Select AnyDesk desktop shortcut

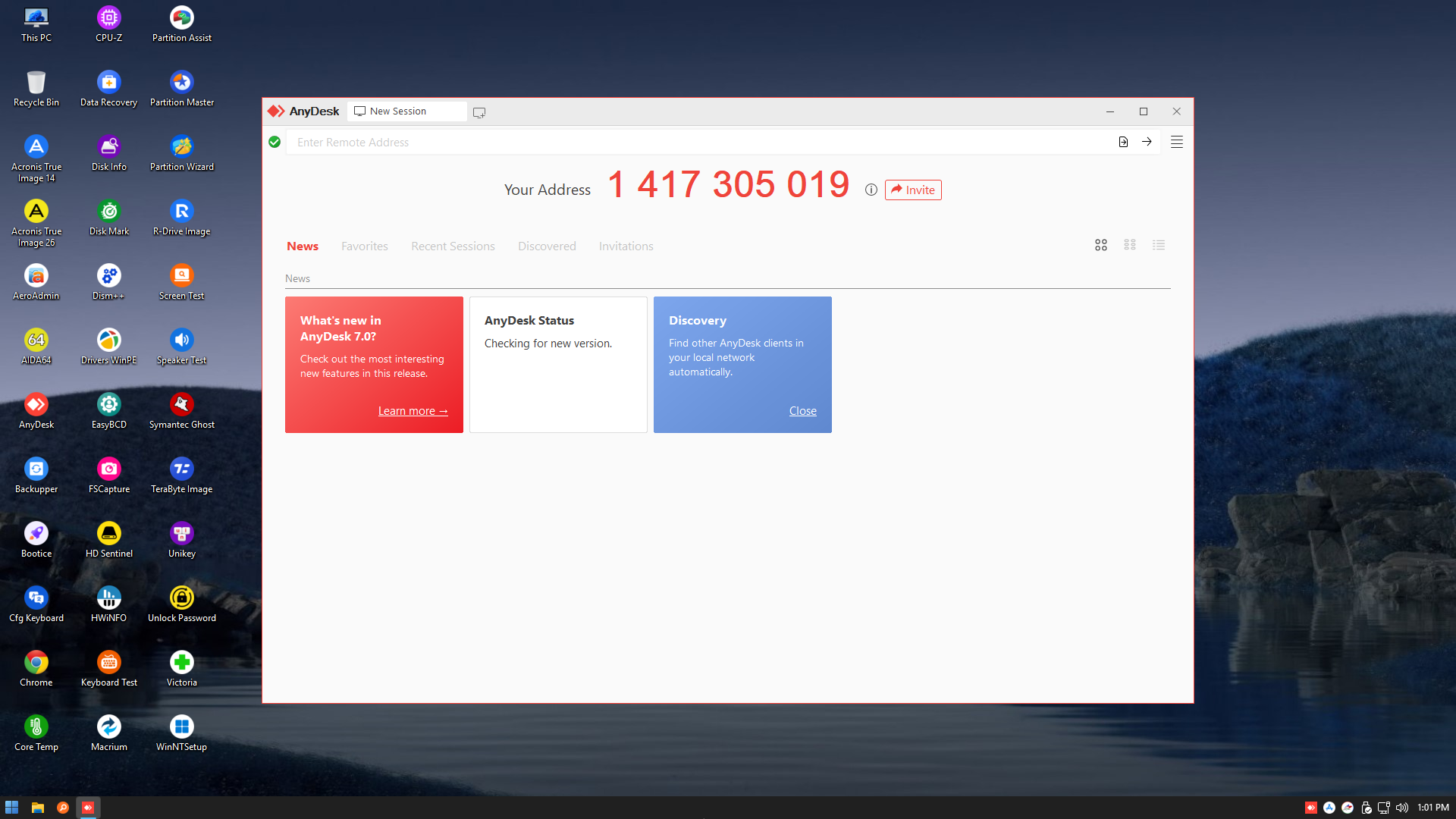coord(36,411)
